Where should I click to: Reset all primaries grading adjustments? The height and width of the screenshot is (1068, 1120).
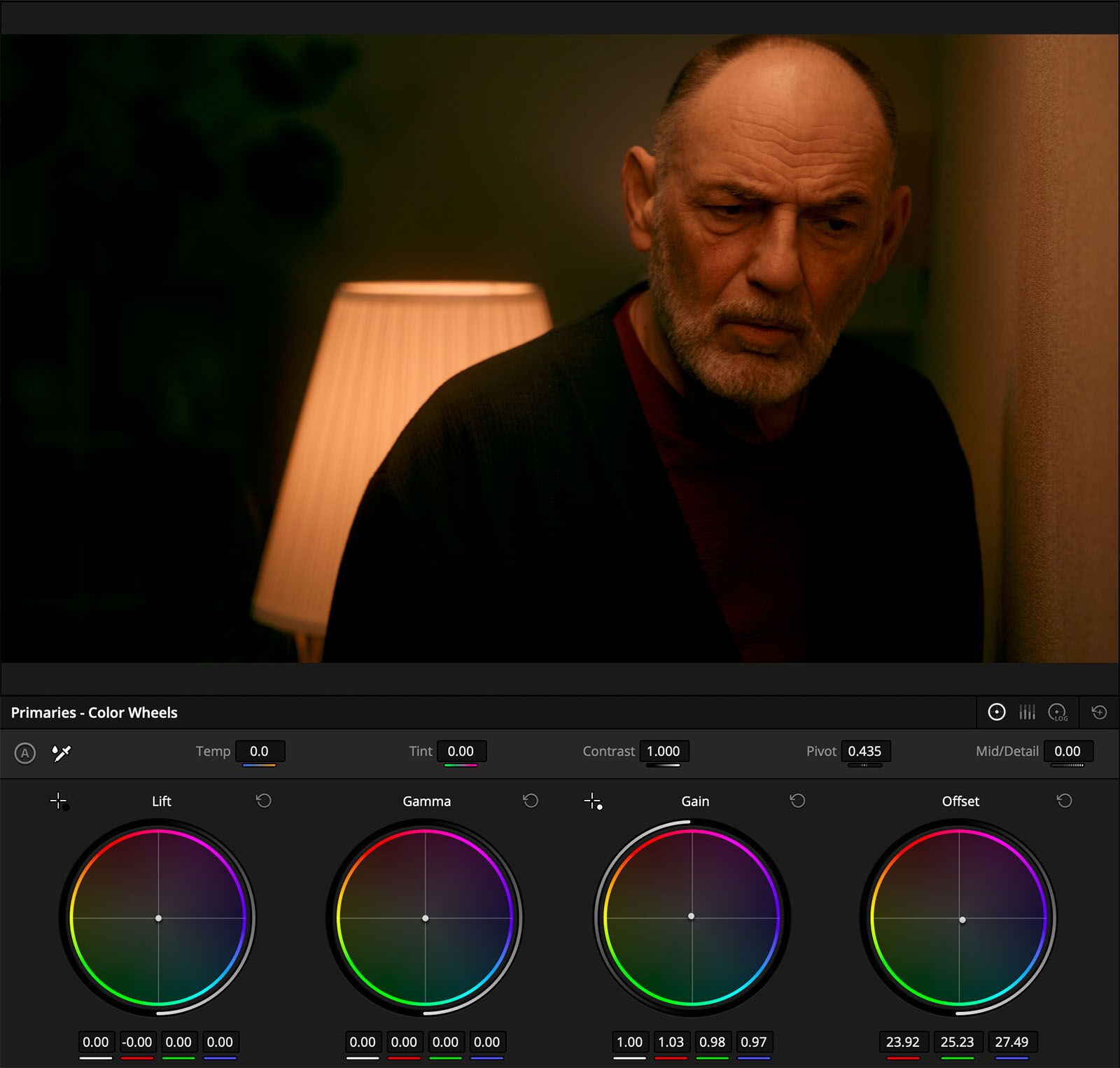[1099, 712]
